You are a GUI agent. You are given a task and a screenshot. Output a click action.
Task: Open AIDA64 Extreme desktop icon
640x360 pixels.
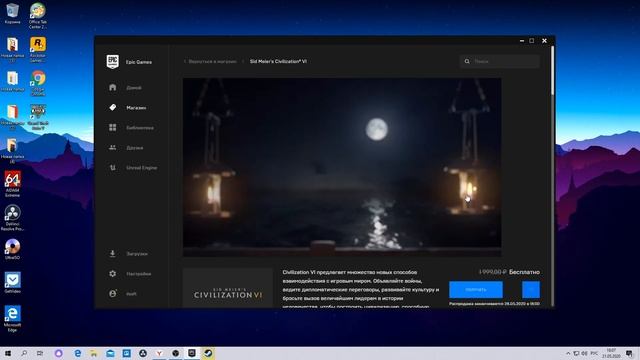12,184
